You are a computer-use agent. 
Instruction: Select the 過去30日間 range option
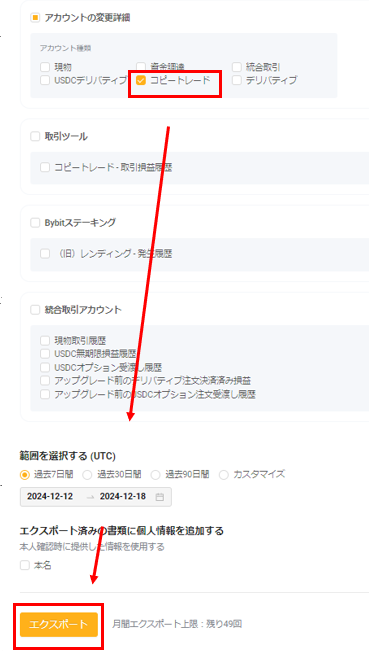click(88, 474)
